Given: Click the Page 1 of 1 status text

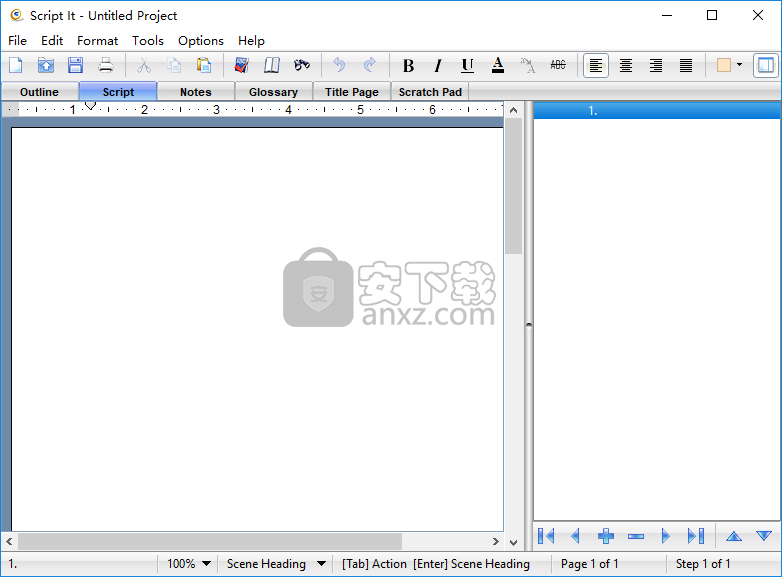Looking at the screenshot, I should coord(589,564).
